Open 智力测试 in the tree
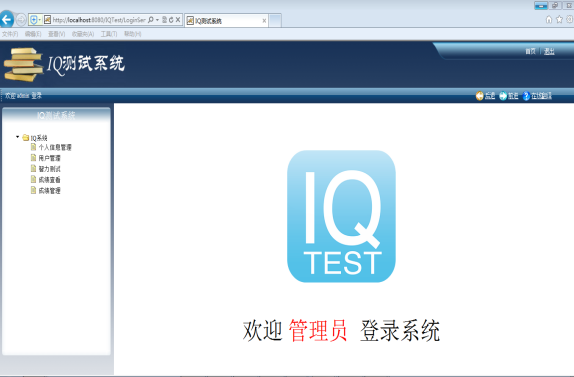The width and height of the screenshot is (574, 377). (50, 169)
